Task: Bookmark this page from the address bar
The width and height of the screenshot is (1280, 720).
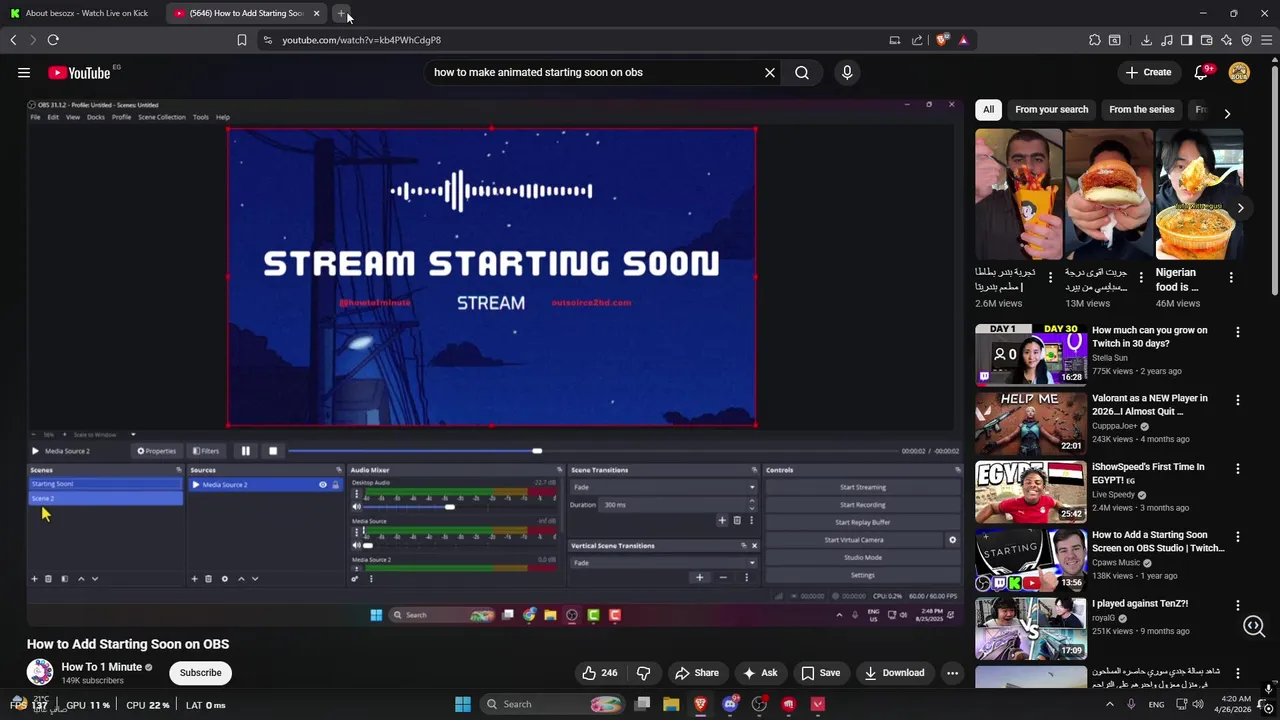Action: 242,40
